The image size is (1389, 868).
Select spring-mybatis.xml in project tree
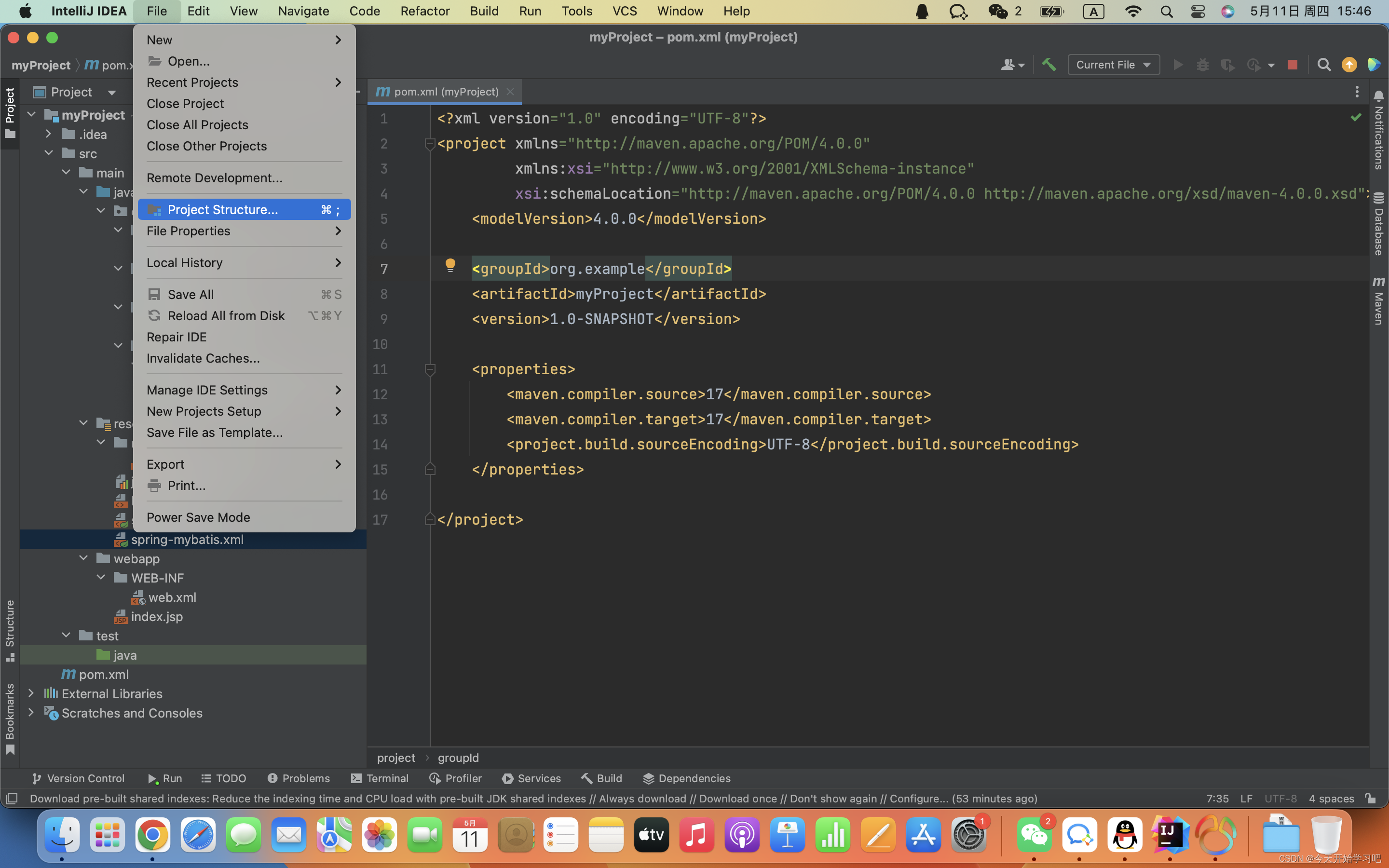point(187,539)
